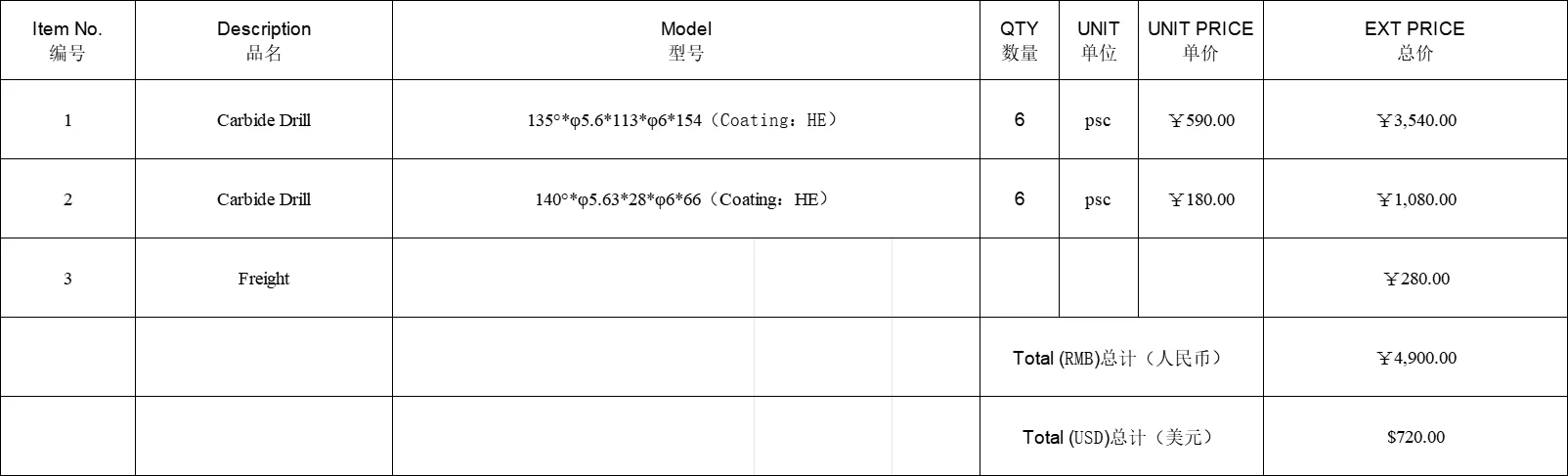The height and width of the screenshot is (476, 1568).
Task: Click the Total (RMB) label cell
Action: [1121, 357]
